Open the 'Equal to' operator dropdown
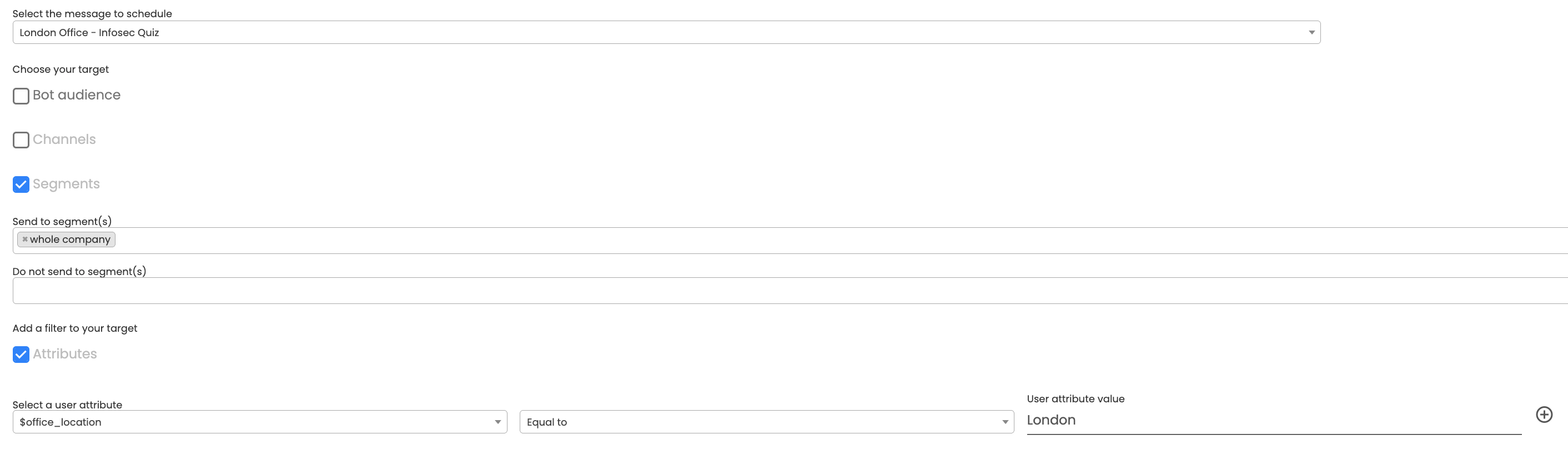The width and height of the screenshot is (1568, 449). 766,422
